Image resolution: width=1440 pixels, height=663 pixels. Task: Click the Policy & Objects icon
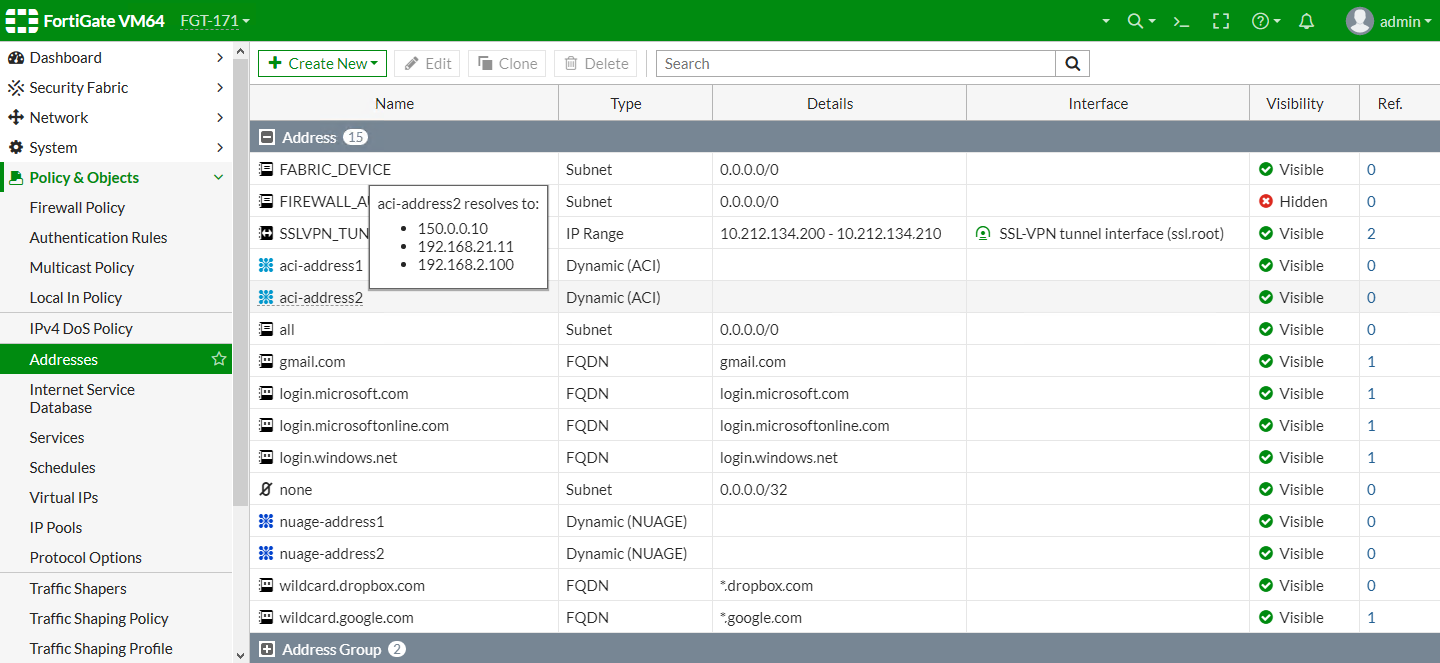15,178
